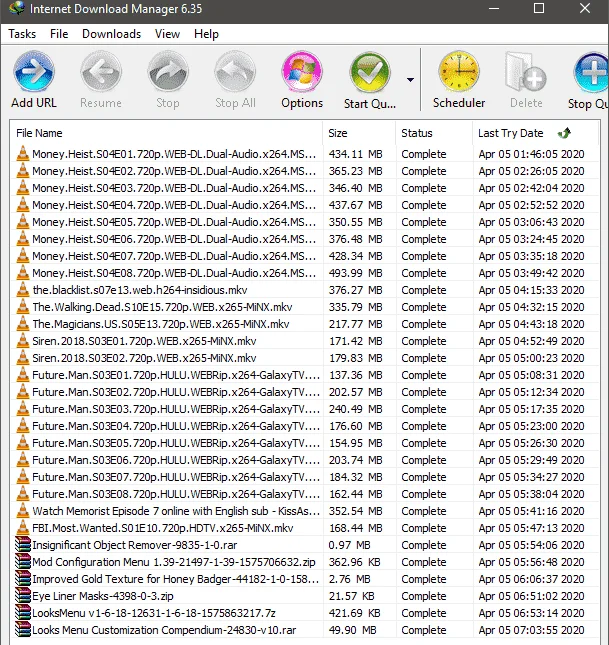The height and width of the screenshot is (645, 609).
Task: Click date Apr 05 05:41:16 2020
Action: pos(531,511)
